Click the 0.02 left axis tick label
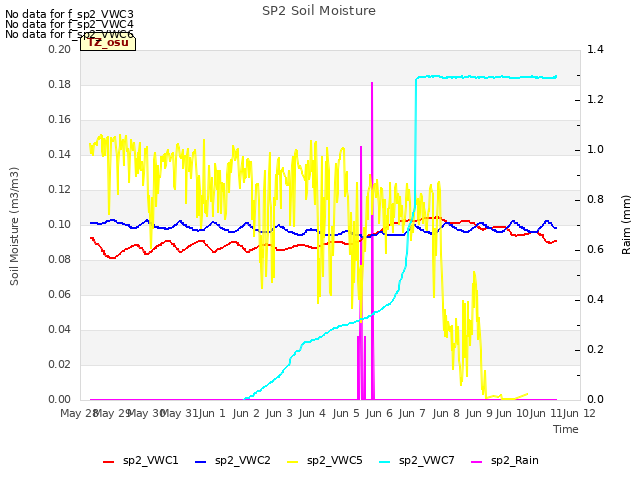This screenshot has height=480, width=640. click(x=59, y=364)
